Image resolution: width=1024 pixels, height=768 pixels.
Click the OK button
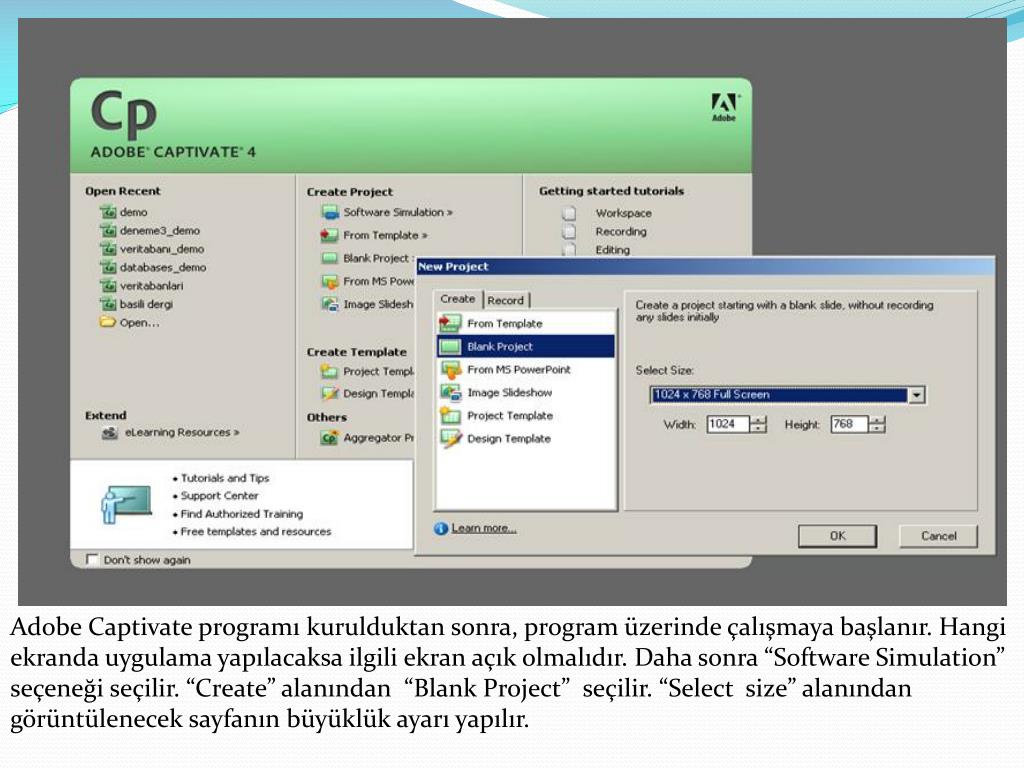coord(837,536)
